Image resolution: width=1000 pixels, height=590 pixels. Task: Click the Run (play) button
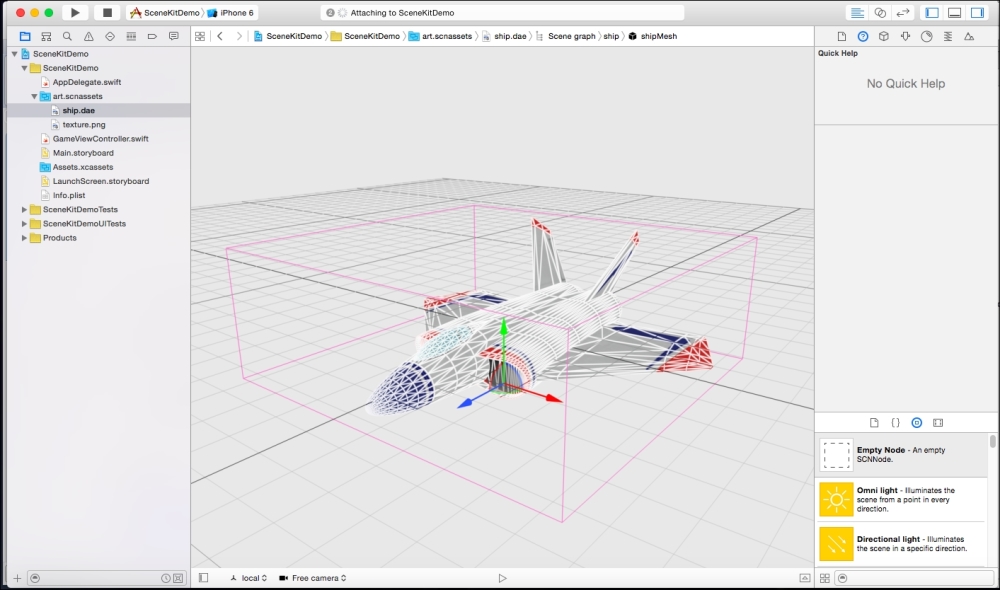(75, 13)
